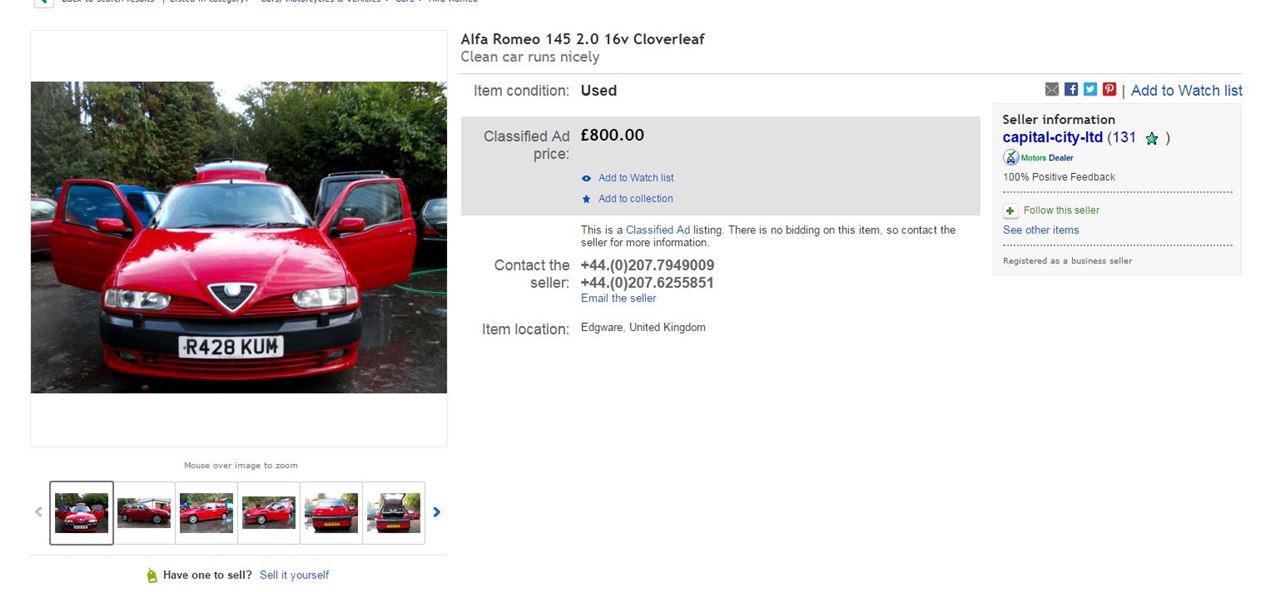Image resolution: width=1280 pixels, height=592 pixels.
Task: Open capital-city-ltd seller profile
Action: [1053, 138]
